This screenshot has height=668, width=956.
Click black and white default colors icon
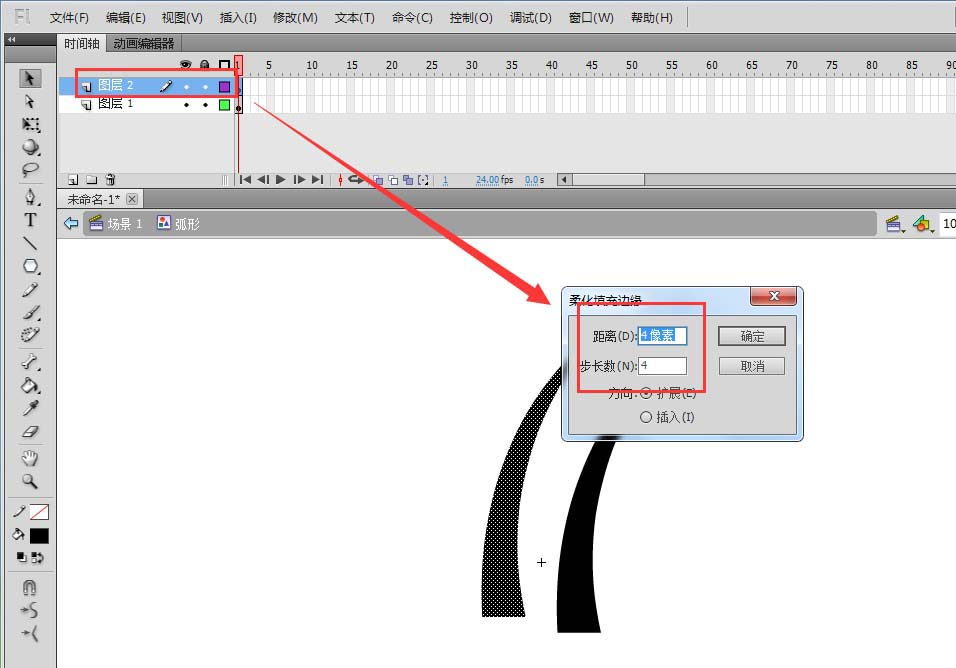click(21, 557)
